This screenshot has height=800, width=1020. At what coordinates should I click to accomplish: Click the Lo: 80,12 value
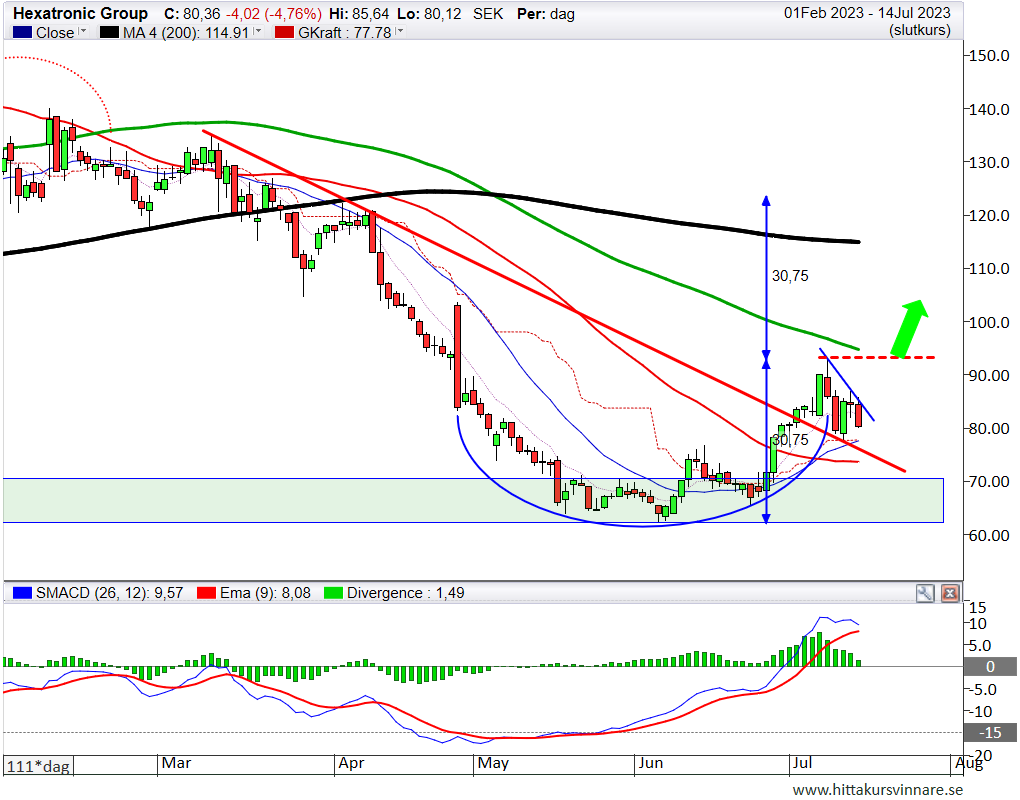(x=429, y=14)
